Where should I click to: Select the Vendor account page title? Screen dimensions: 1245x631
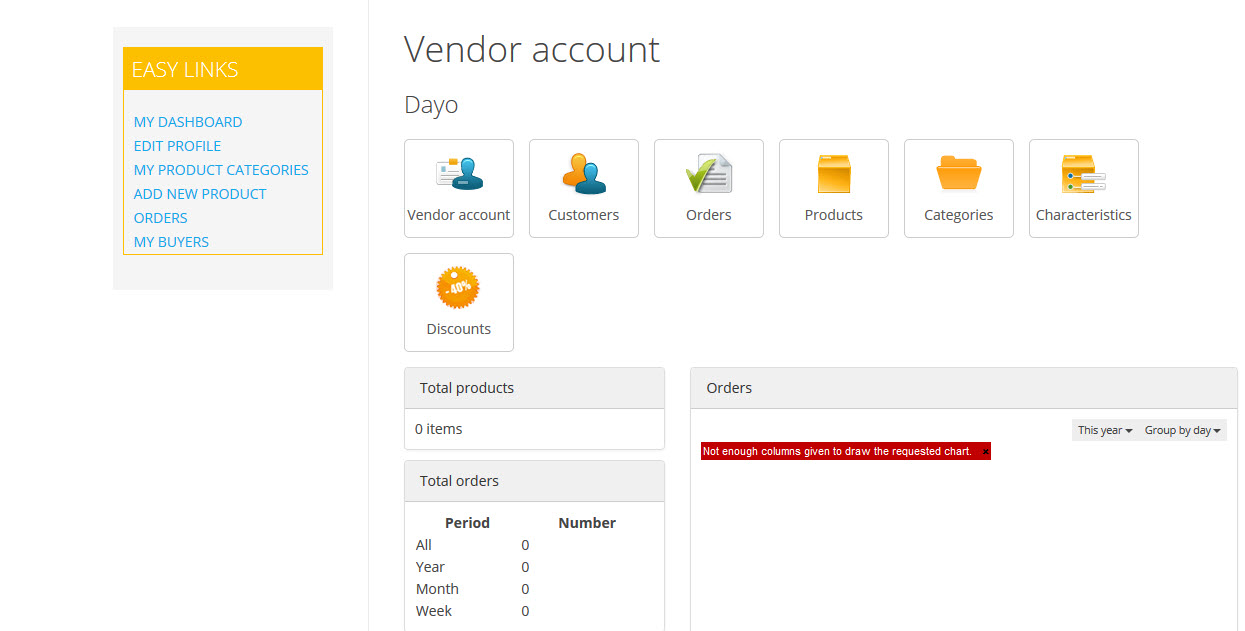coord(532,49)
